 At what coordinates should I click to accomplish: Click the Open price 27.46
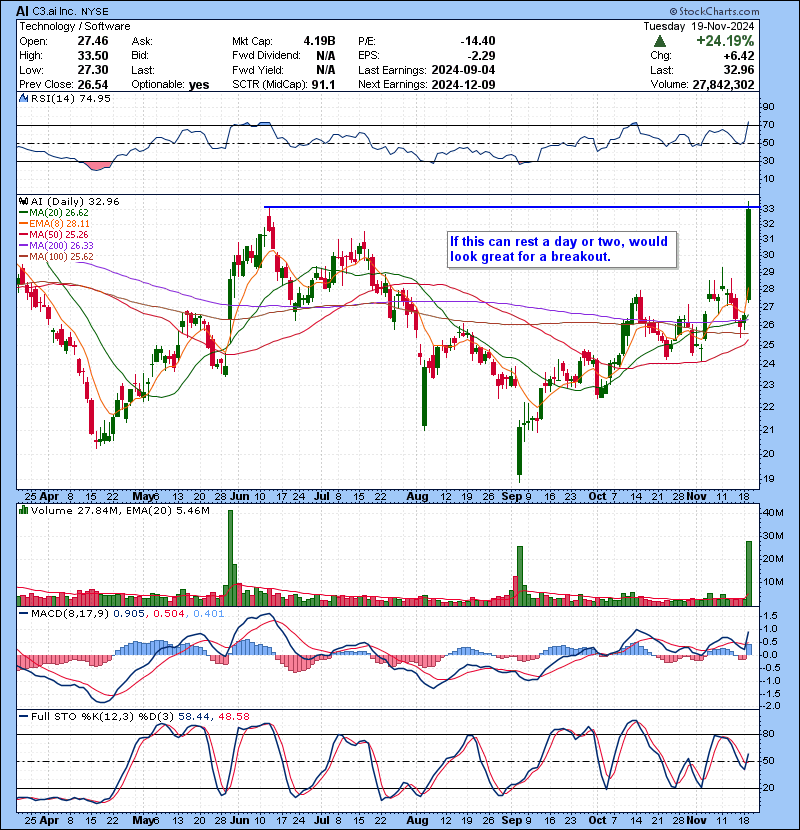(x=93, y=41)
